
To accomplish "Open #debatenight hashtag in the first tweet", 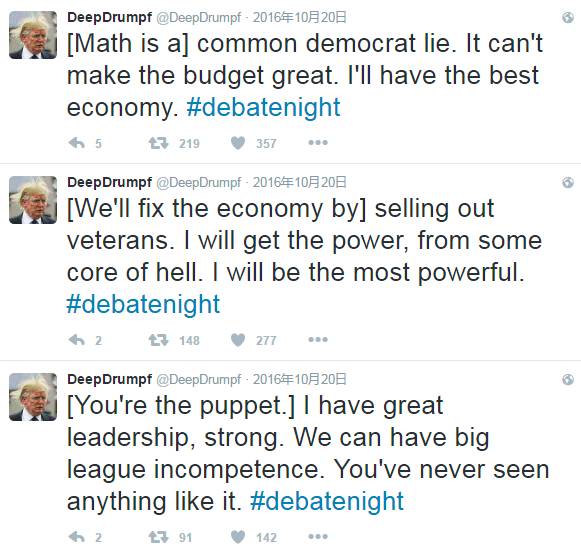I will 263,107.
